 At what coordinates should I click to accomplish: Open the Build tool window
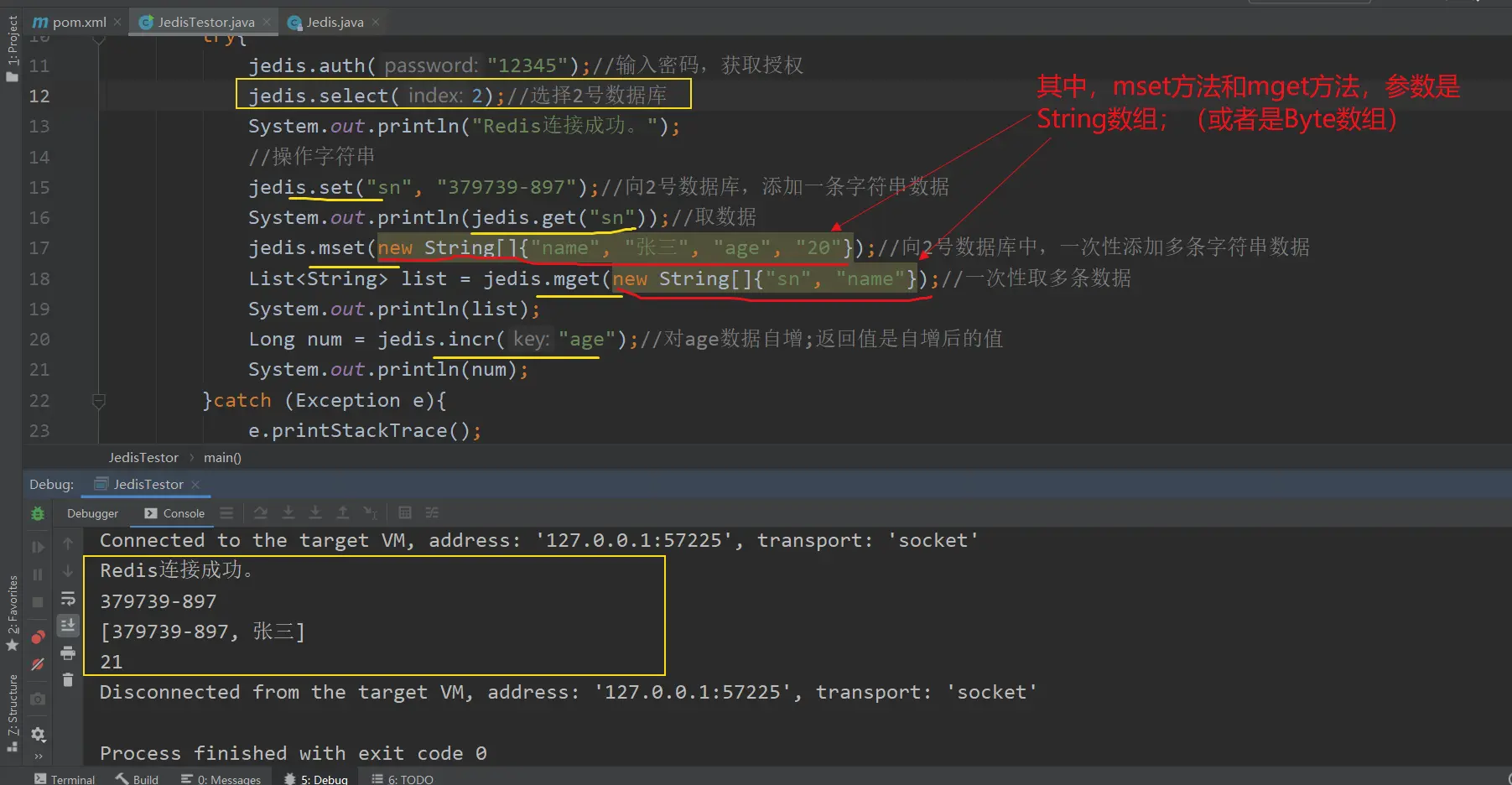pos(137,778)
